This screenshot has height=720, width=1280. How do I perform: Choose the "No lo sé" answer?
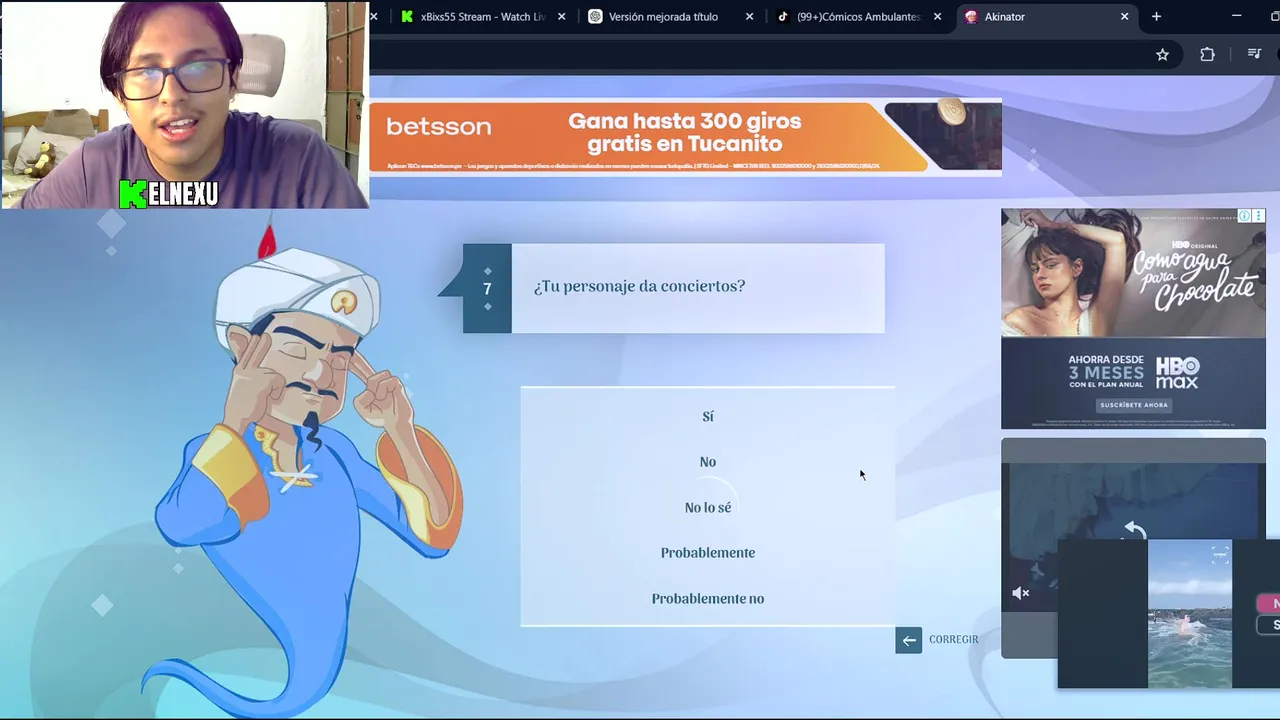[x=707, y=508]
